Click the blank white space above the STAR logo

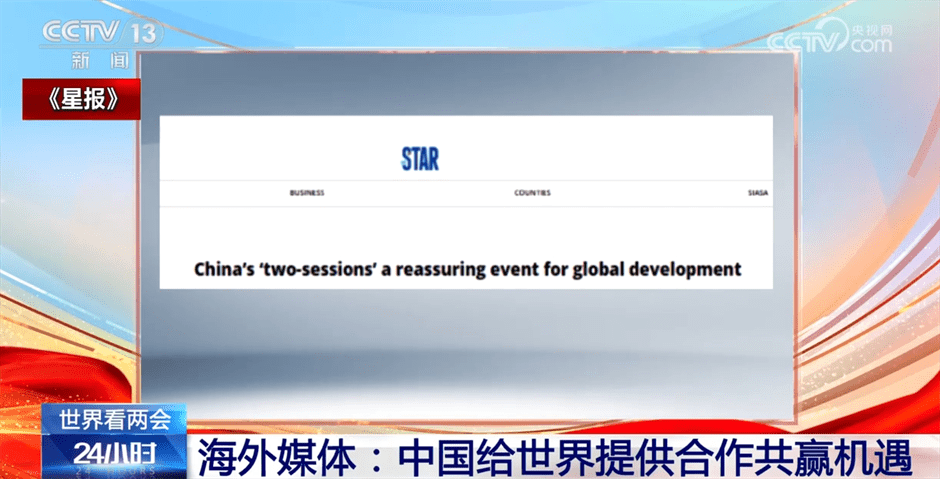tap(466, 129)
